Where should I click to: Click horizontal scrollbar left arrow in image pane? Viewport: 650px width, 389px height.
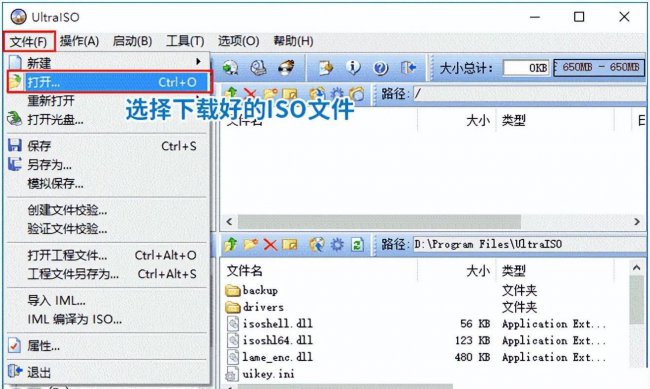click(x=229, y=222)
